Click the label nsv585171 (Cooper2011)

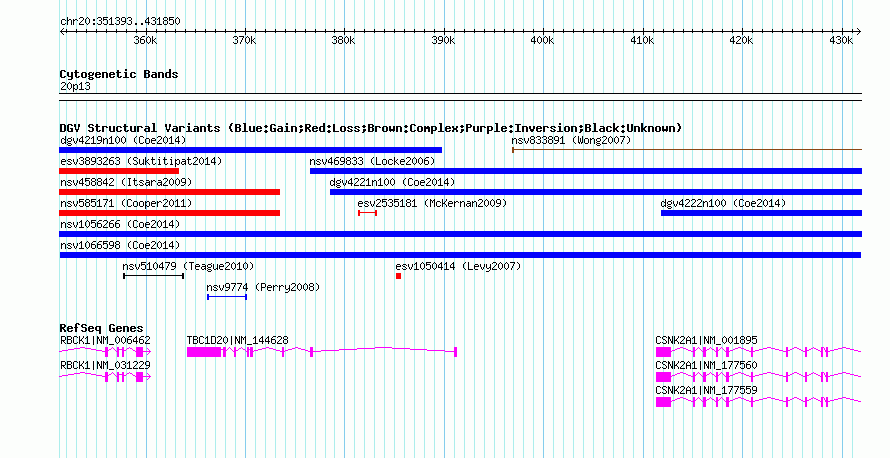click(126, 203)
